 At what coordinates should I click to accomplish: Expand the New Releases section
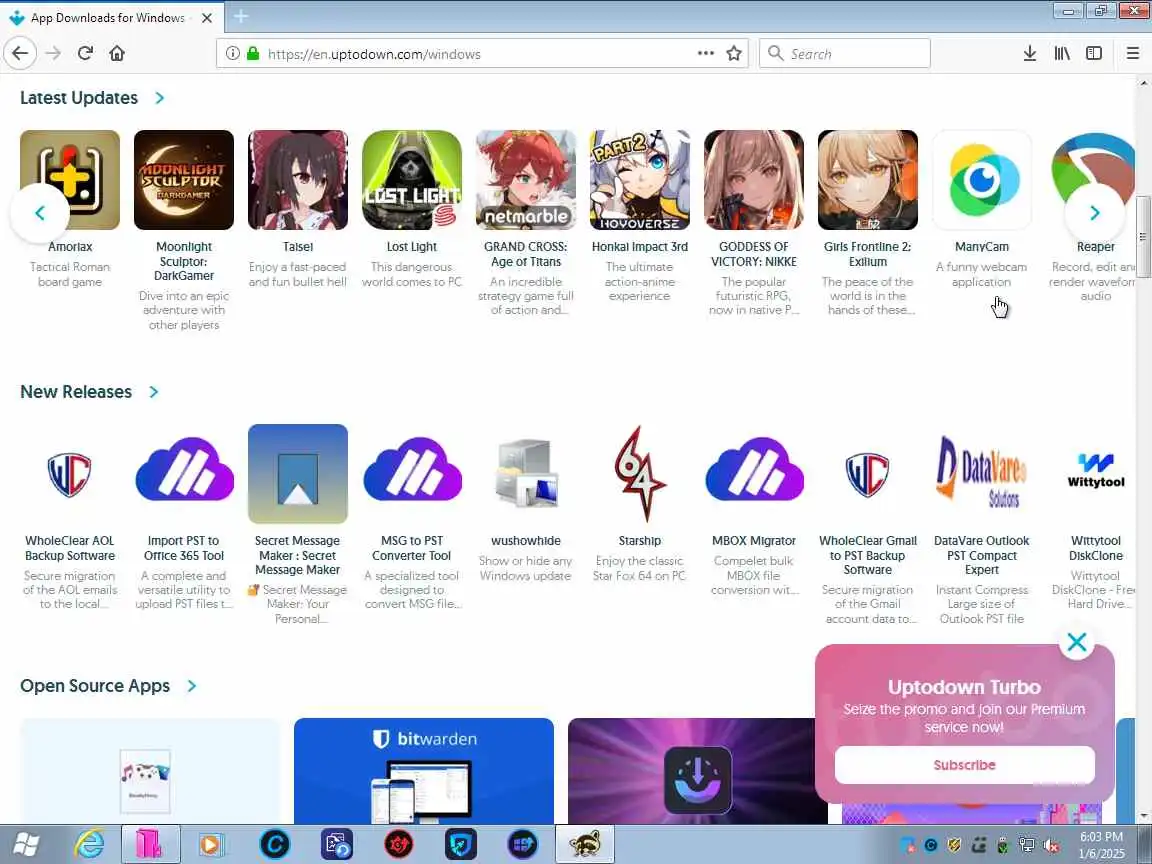click(154, 392)
